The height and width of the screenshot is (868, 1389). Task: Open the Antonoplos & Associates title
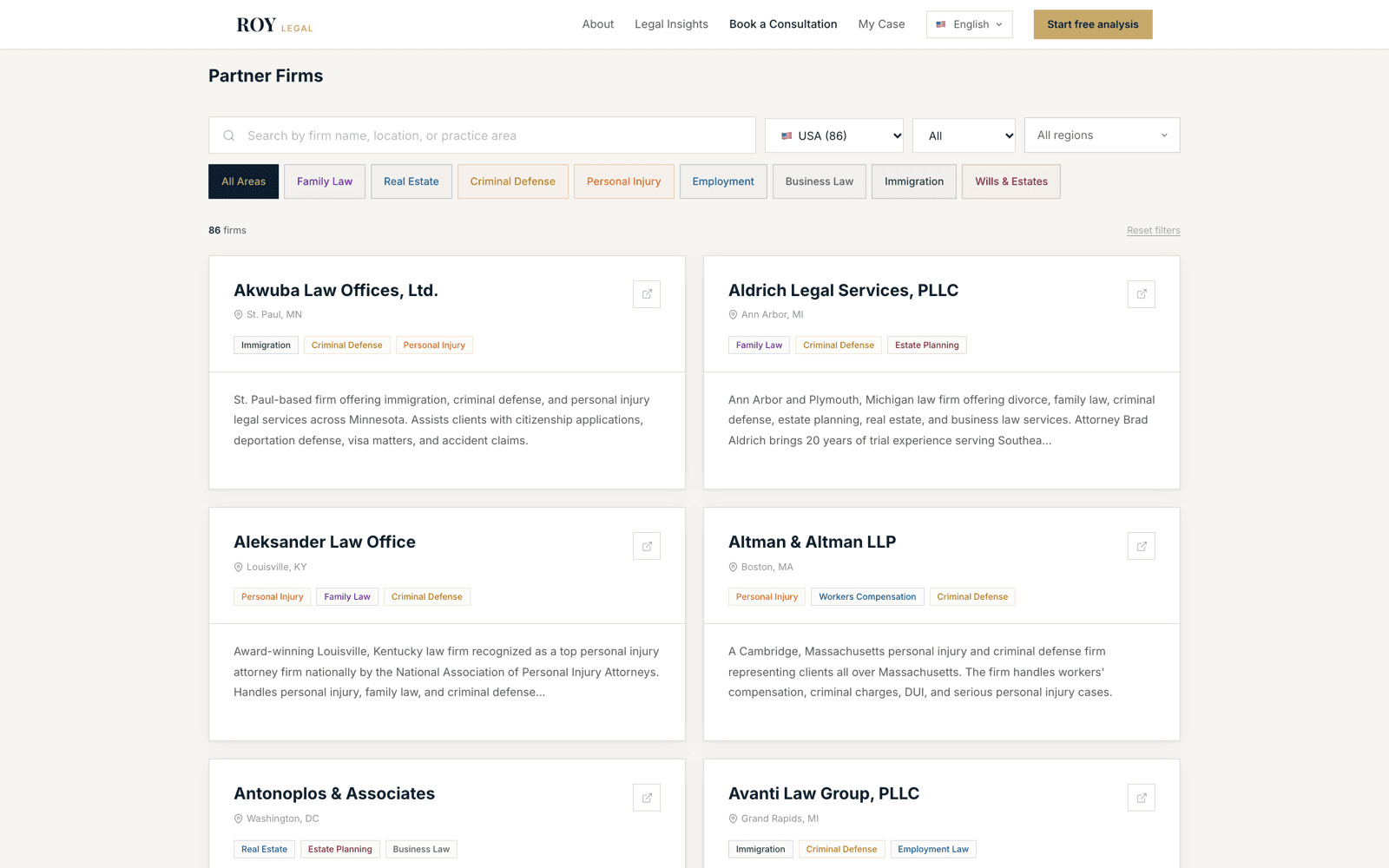tap(334, 794)
